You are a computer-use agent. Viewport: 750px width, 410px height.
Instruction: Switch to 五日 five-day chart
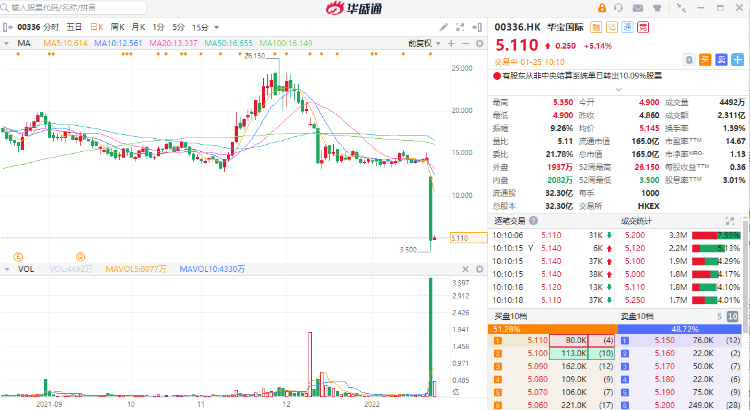[x=74, y=27]
